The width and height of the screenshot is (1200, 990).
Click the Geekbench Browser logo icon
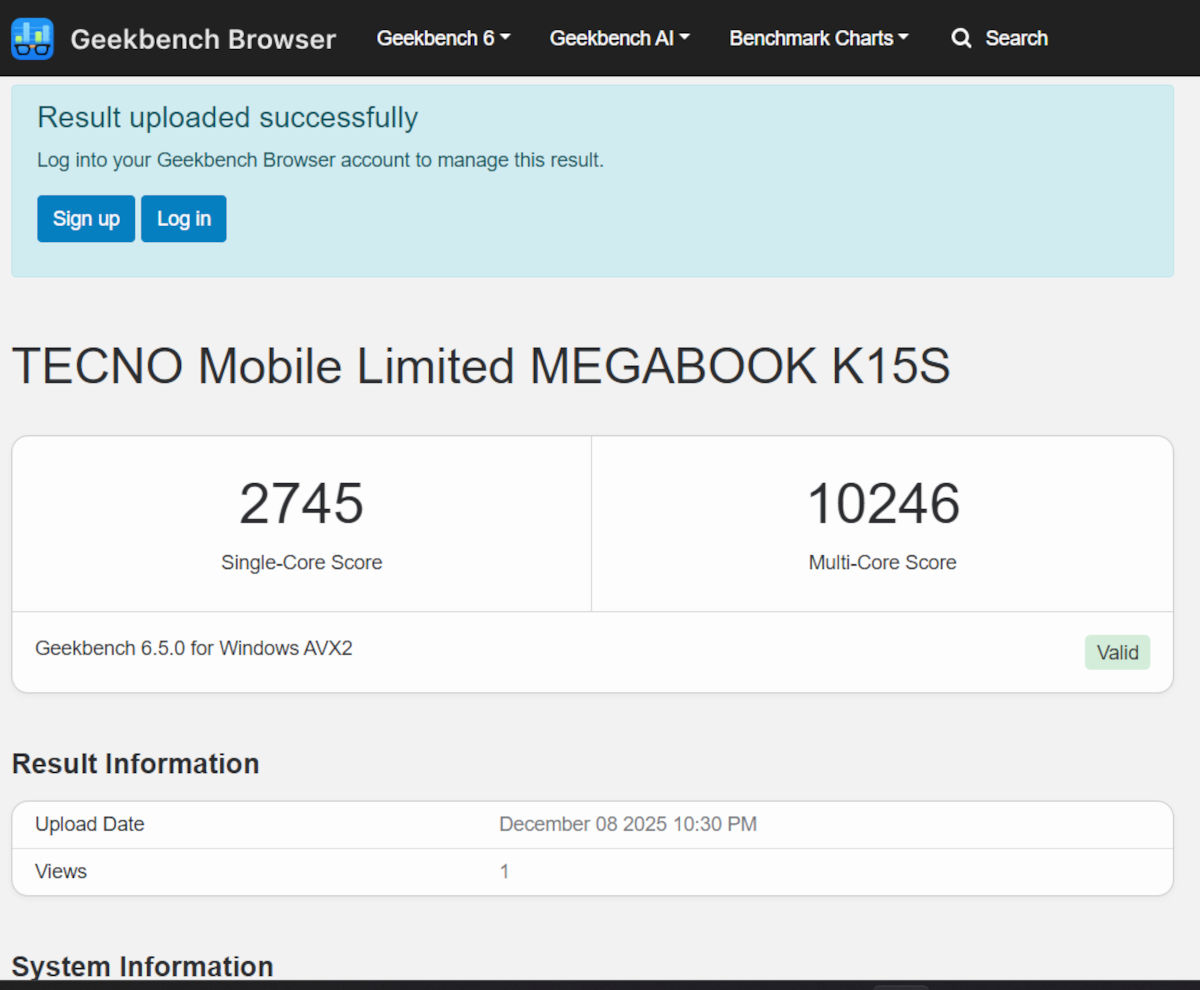[x=31, y=38]
